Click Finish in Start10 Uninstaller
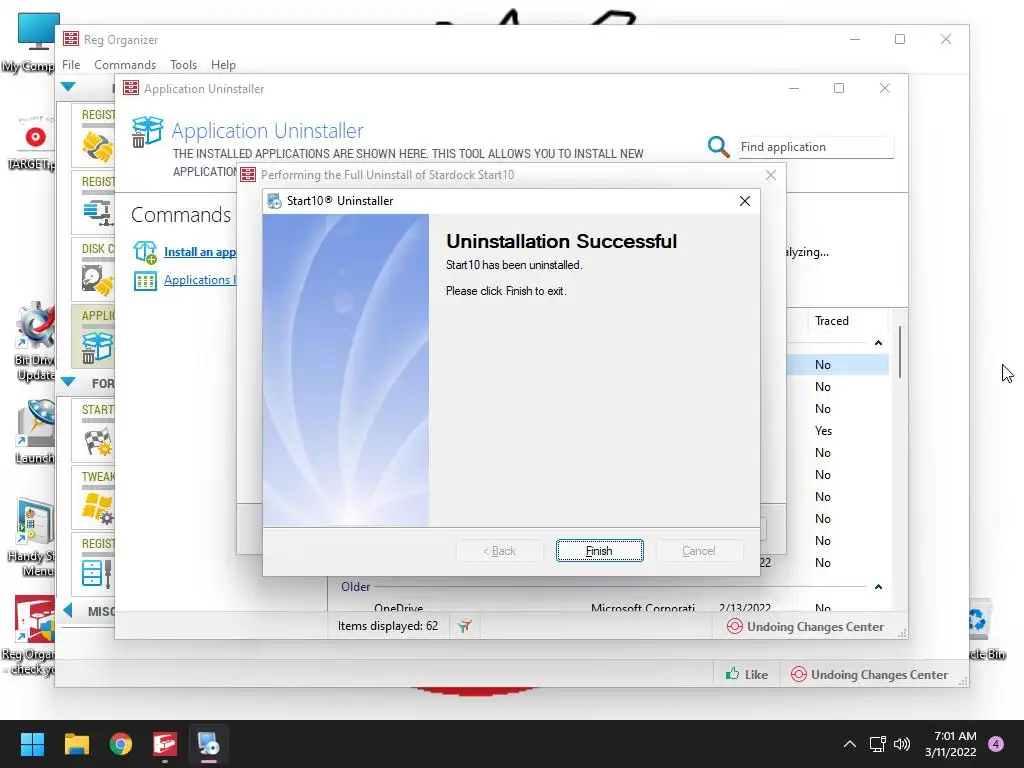 [600, 551]
